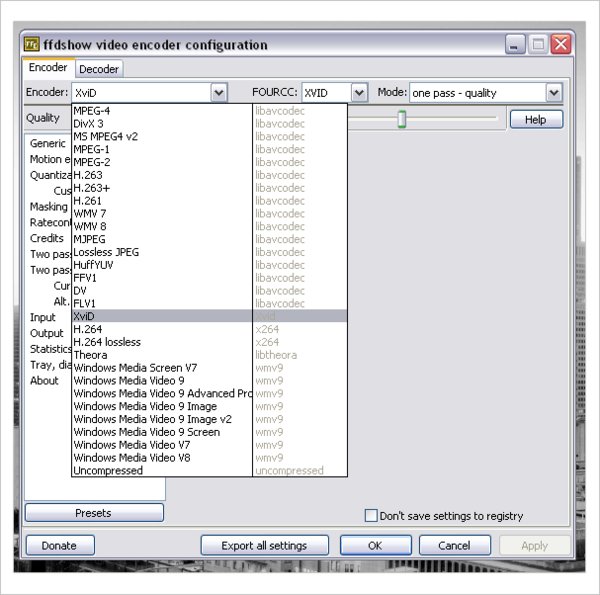
Task: Go to the Output settings page
Action: point(47,333)
